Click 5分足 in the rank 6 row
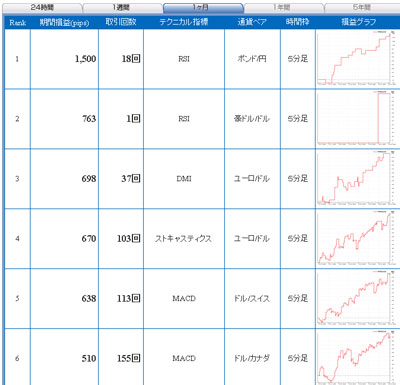The height and width of the screenshot is (385, 400). [x=298, y=358]
